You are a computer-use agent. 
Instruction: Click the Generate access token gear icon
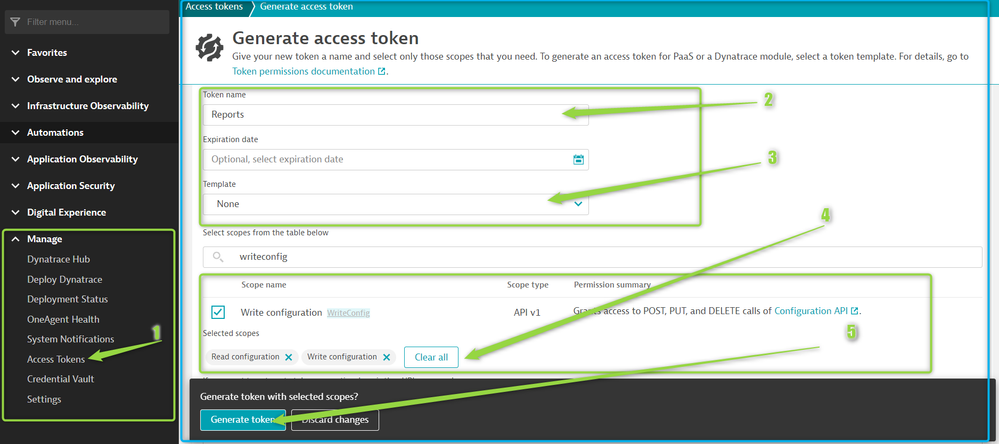click(x=209, y=47)
